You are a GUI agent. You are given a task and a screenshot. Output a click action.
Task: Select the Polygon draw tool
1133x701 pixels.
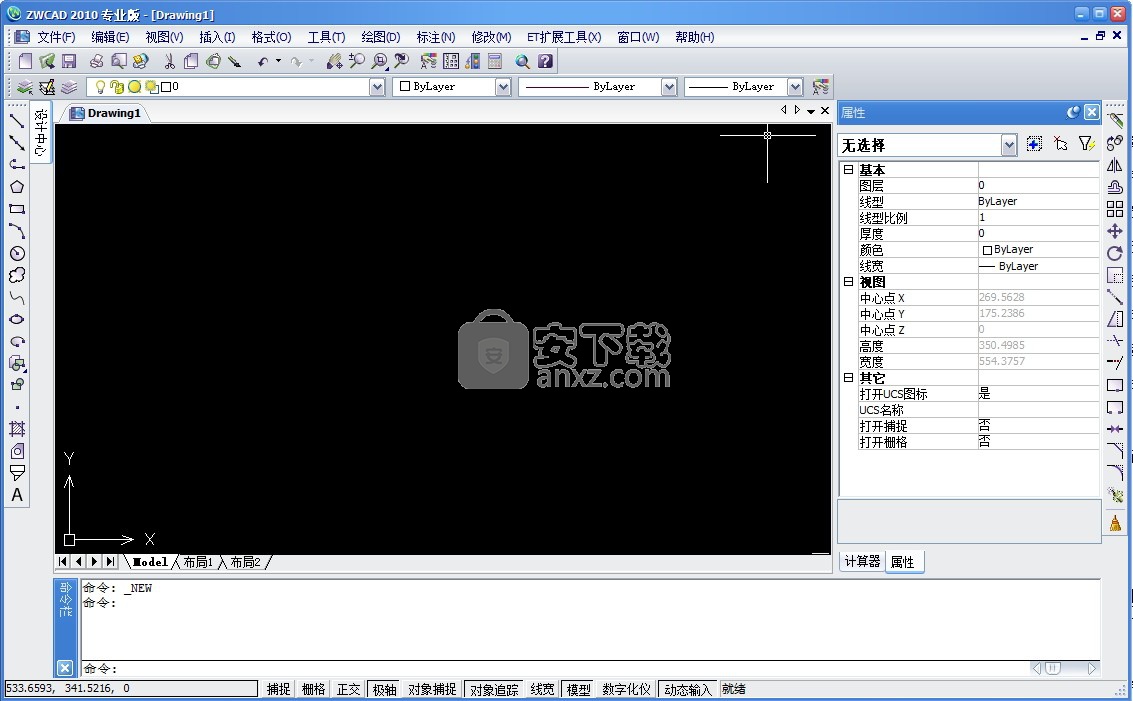coord(17,187)
